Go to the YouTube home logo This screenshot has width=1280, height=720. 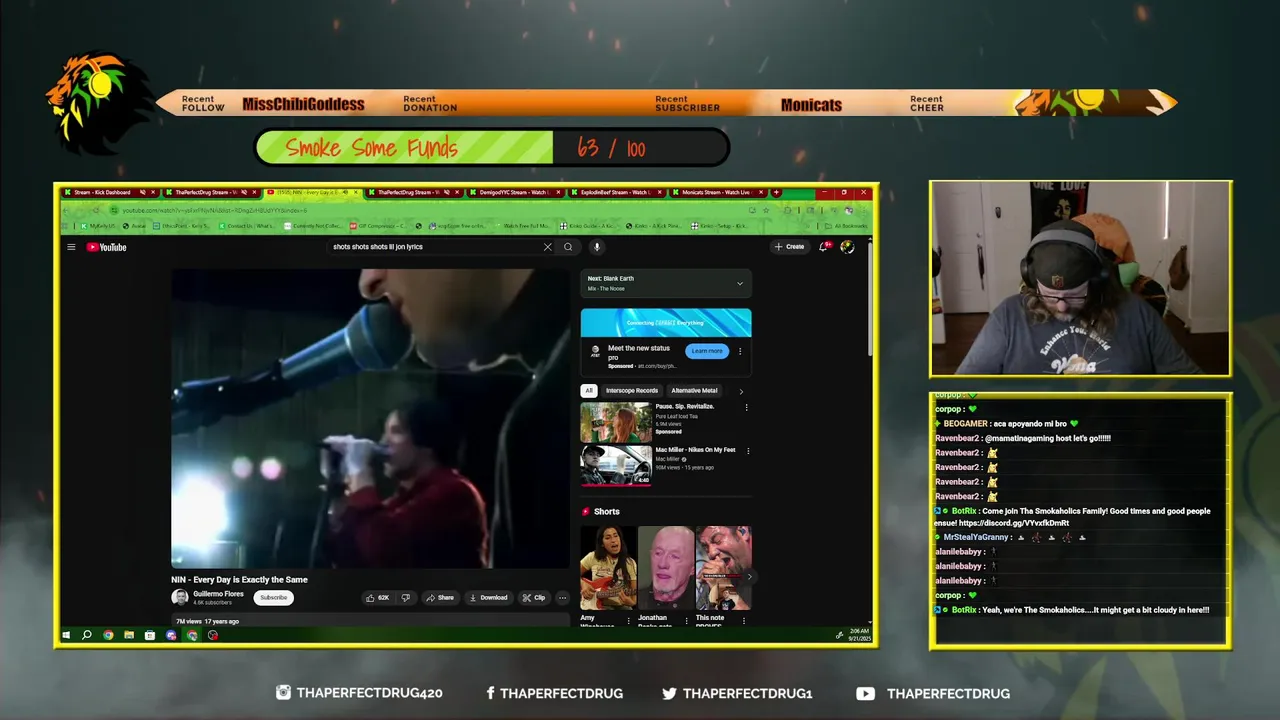[x=106, y=247]
